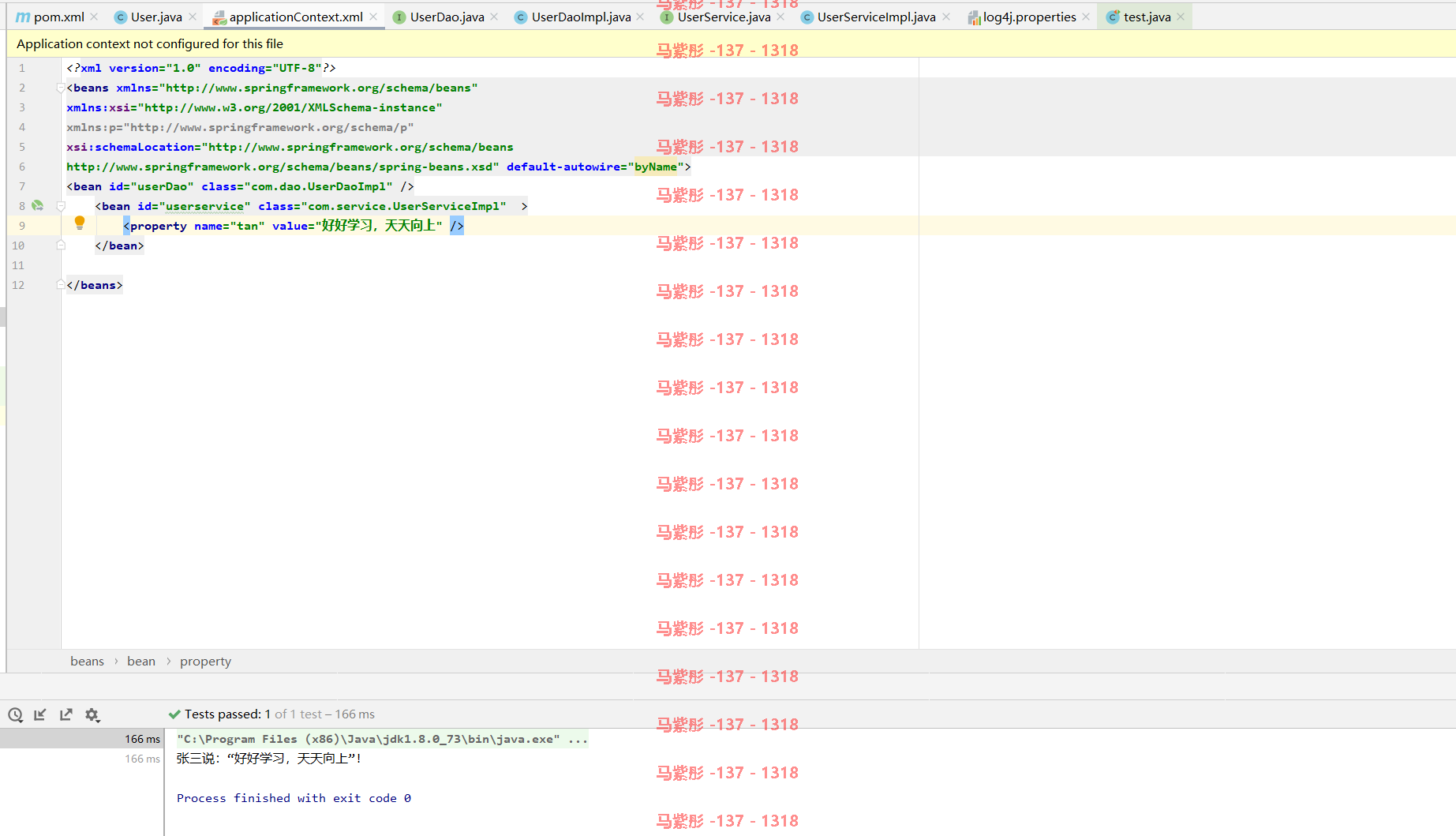Viewport: 1456px width, 836px height.
Task: Click the com.dao.UserDaoImpl class value
Action: pyautogui.click(x=318, y=186)
